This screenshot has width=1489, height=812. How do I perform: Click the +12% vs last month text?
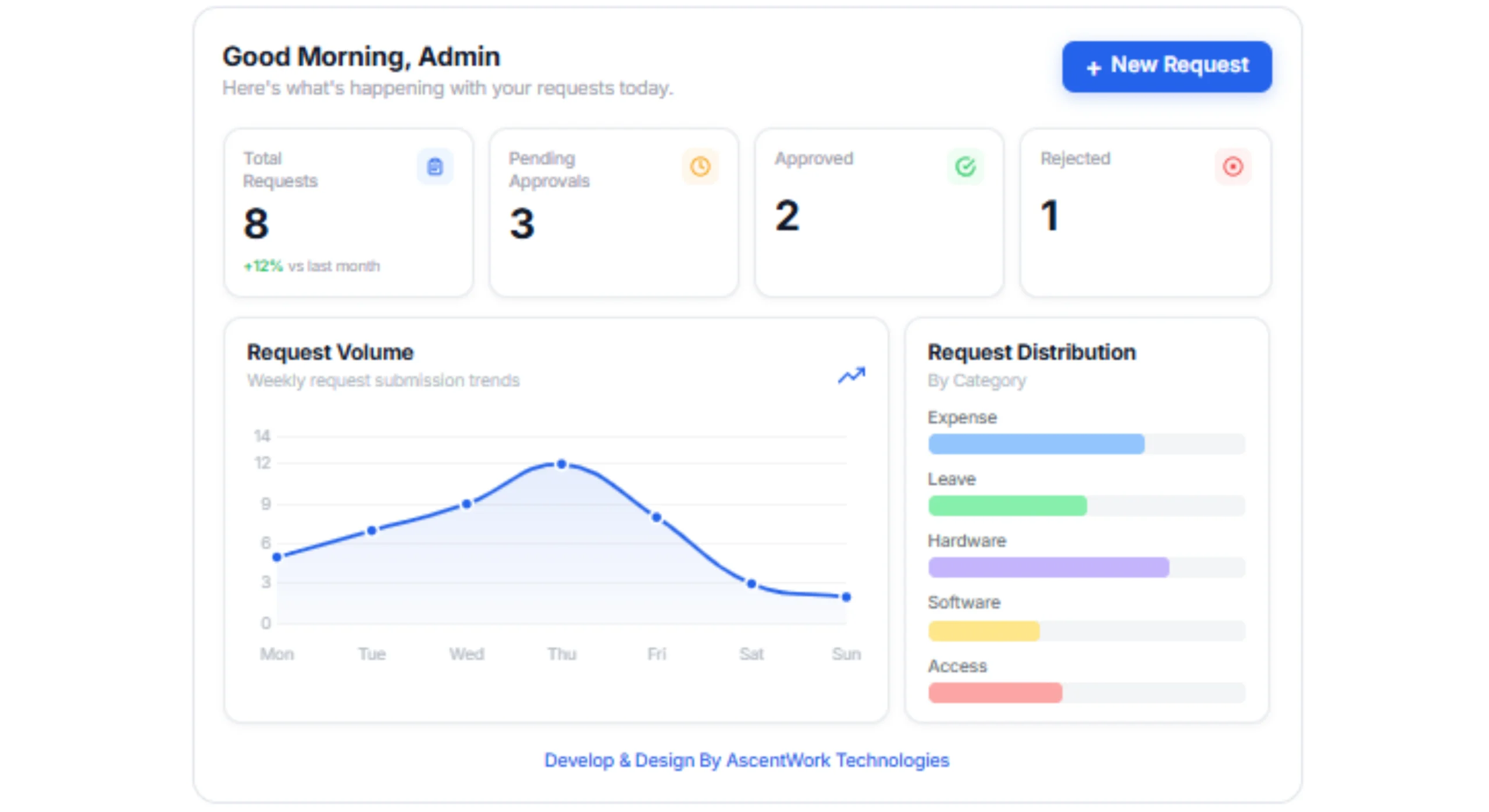(311, 266)
